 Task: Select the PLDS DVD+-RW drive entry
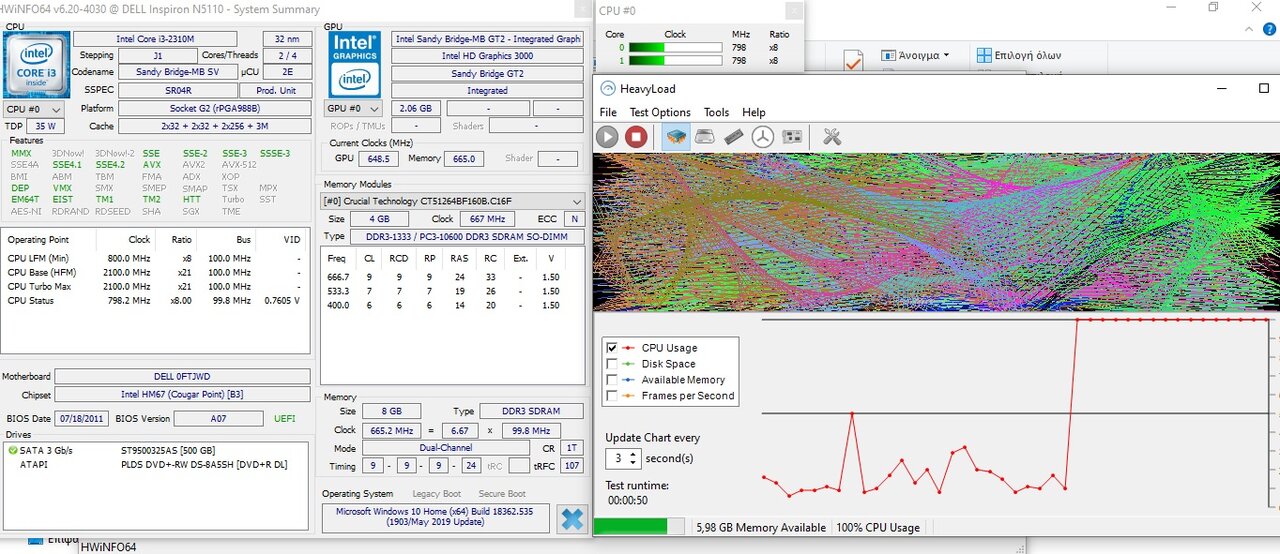point(204,464)
